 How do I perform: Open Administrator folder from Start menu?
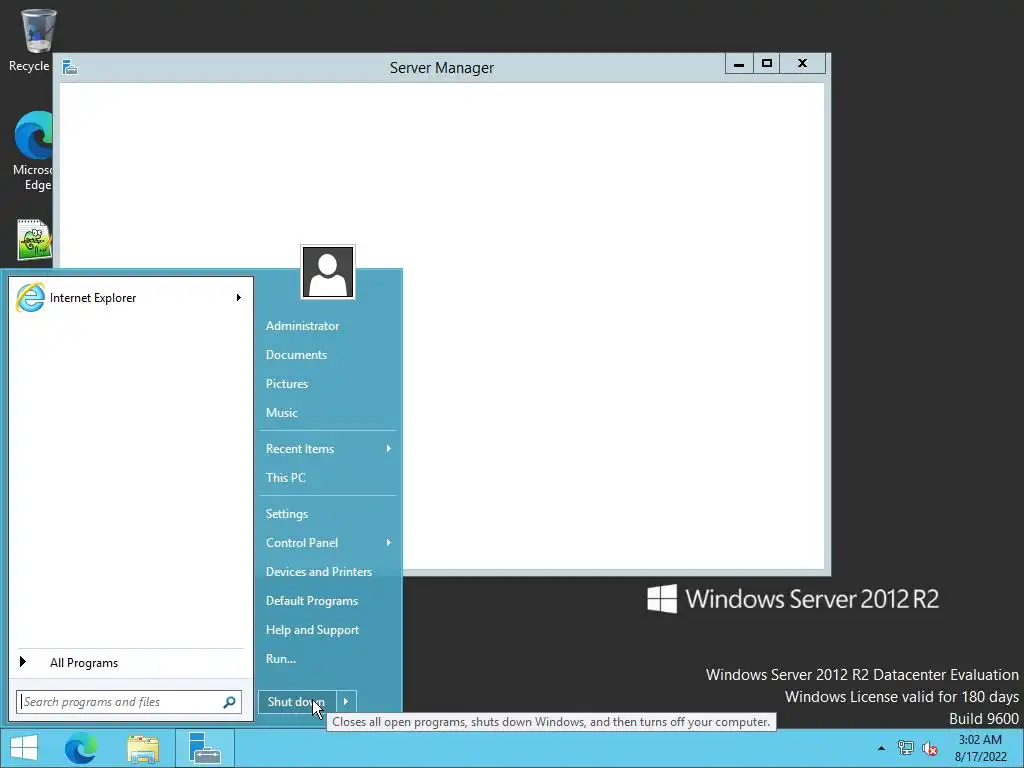tap(302, 326)
